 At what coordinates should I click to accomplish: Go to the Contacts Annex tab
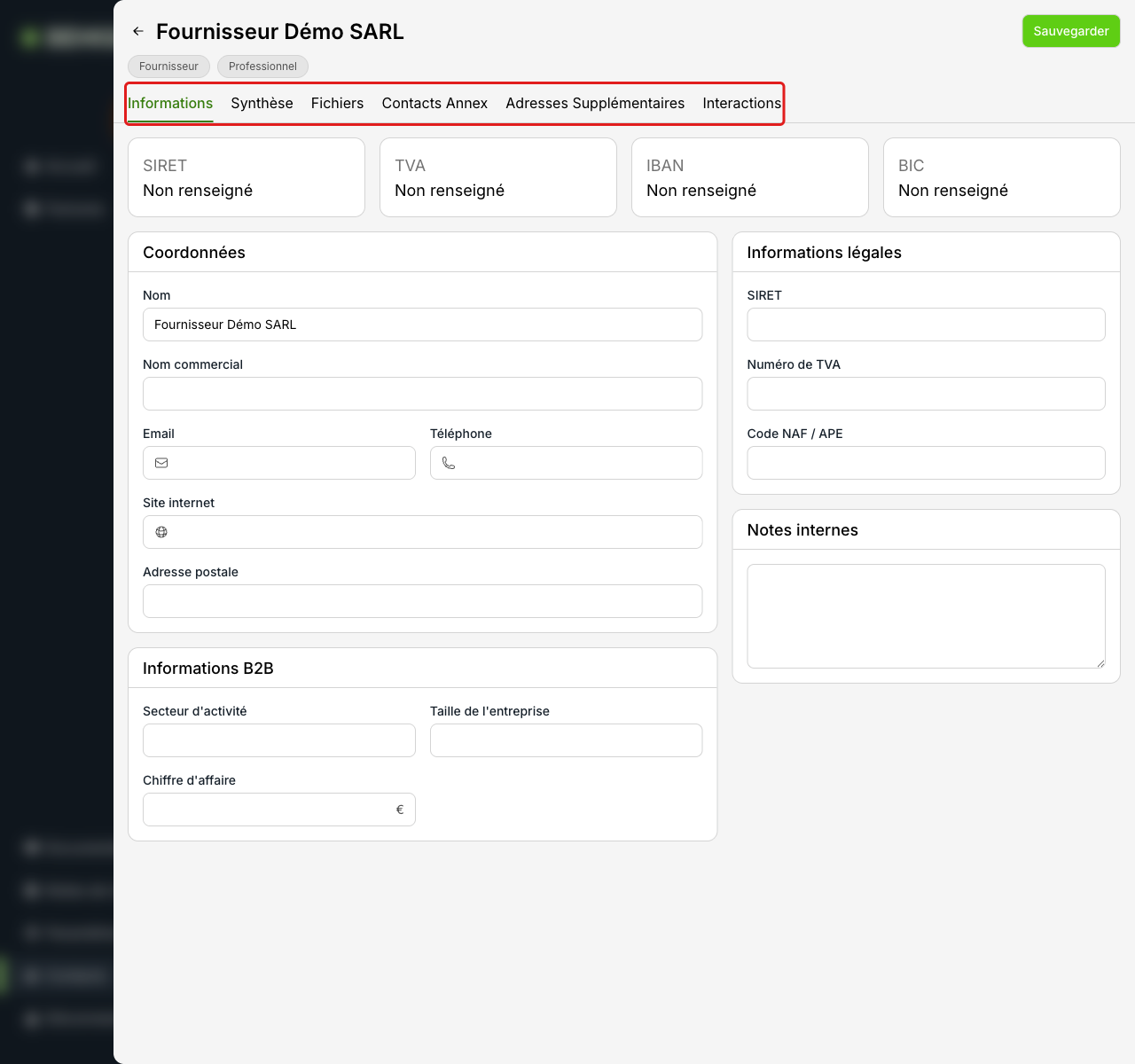tap(434, 104)
